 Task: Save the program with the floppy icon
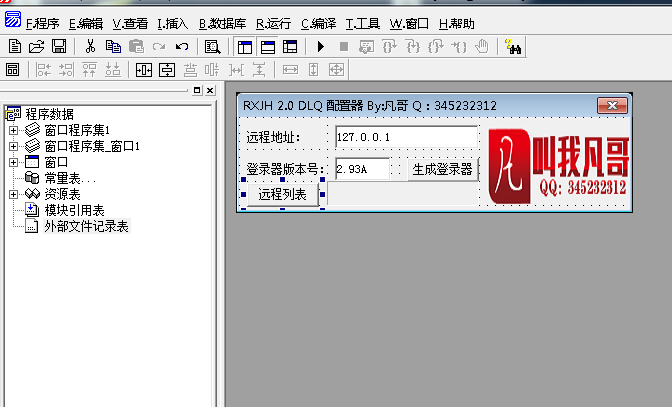point(58,46)
